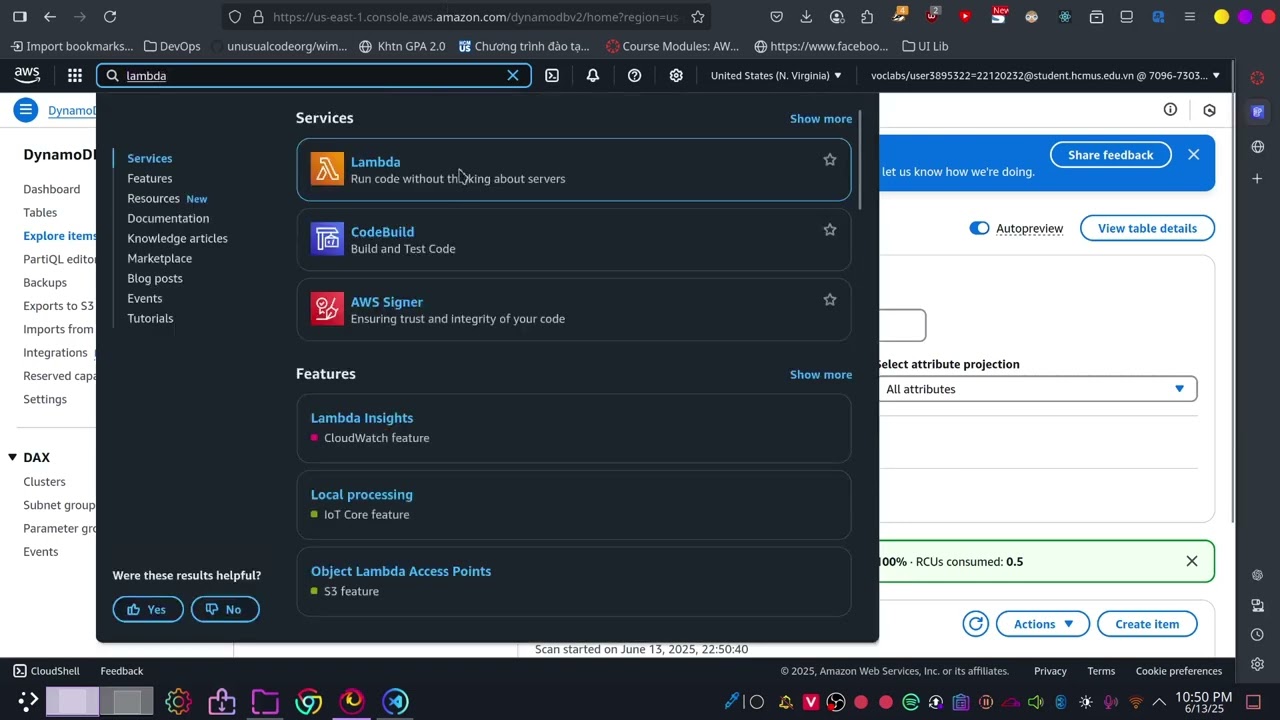Screen dimensions: 1280x720
Task: Click View table details
Action: [1147, 228]
